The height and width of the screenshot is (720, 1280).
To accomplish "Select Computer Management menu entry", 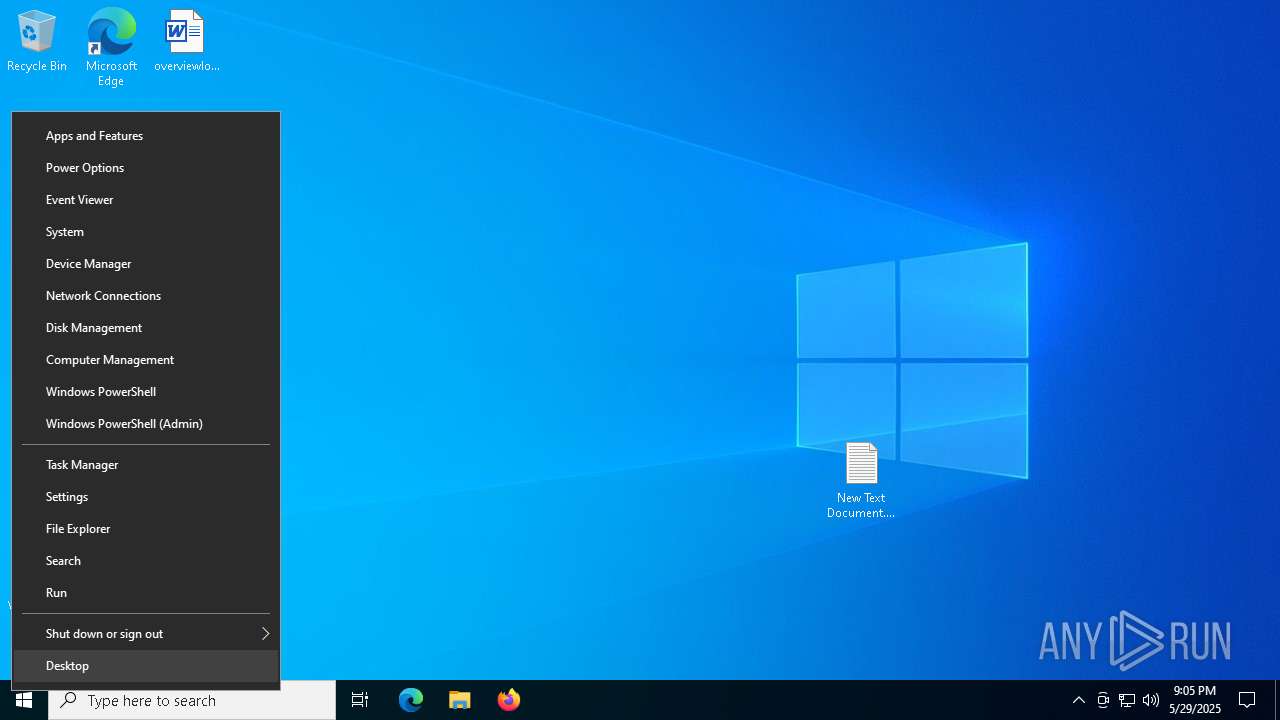I will pyautogui.click(x=146, y=360).
